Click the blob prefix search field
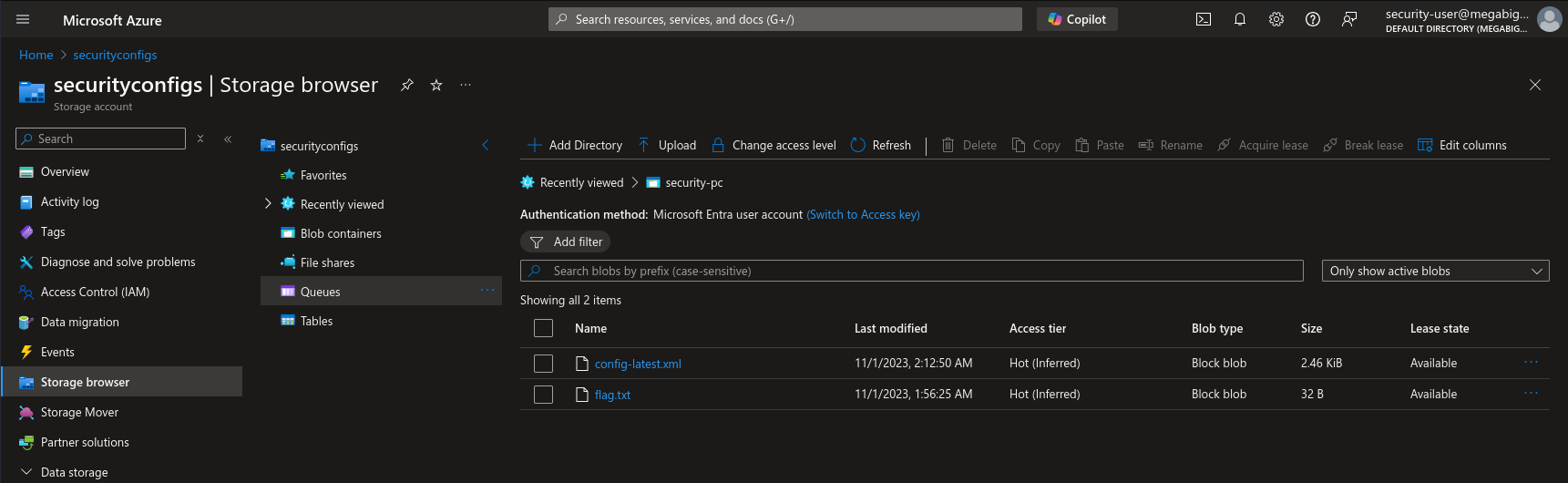1568x483 pixels. (911, 271)
